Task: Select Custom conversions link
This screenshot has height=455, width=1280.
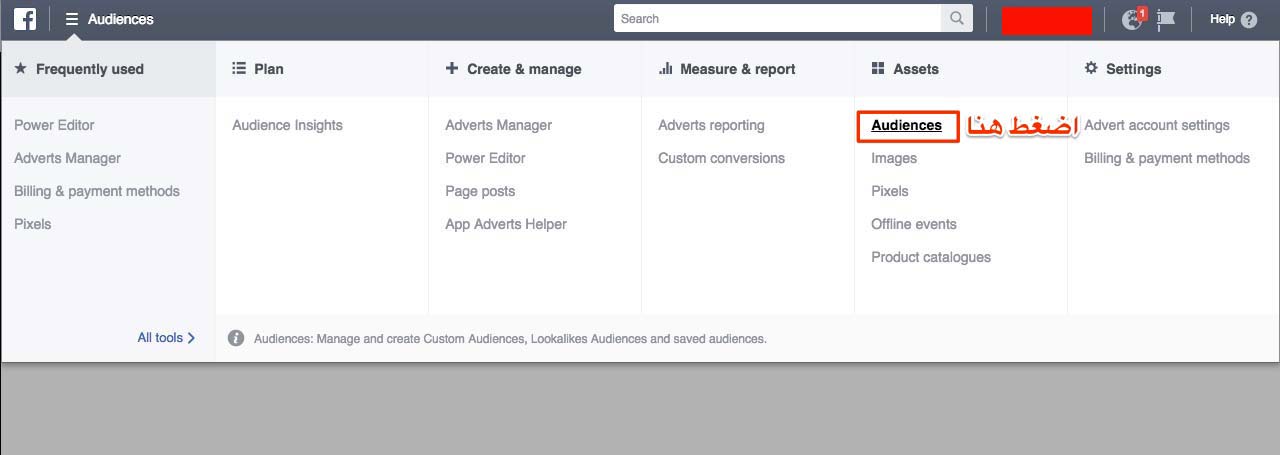Action: (721, 158)
